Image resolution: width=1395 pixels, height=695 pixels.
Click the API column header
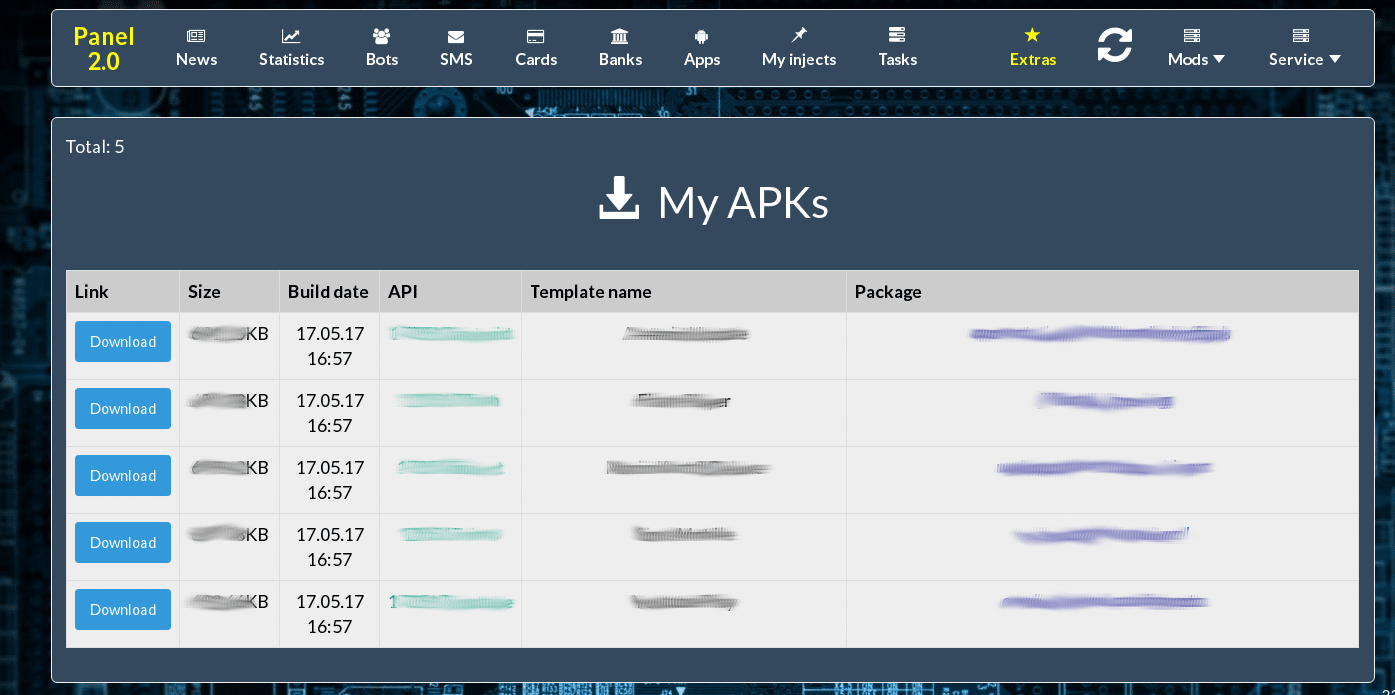(x=451, y=292)
